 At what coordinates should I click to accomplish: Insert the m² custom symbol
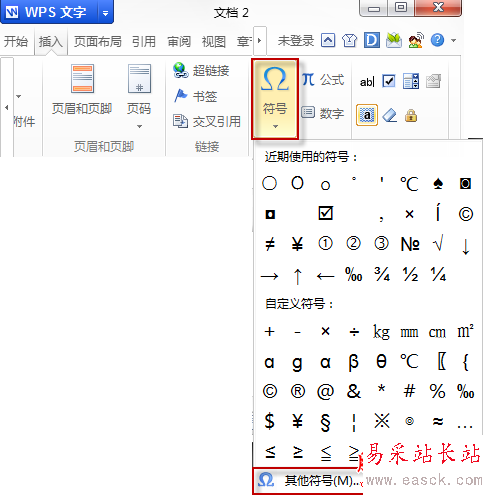click(465, 331)
